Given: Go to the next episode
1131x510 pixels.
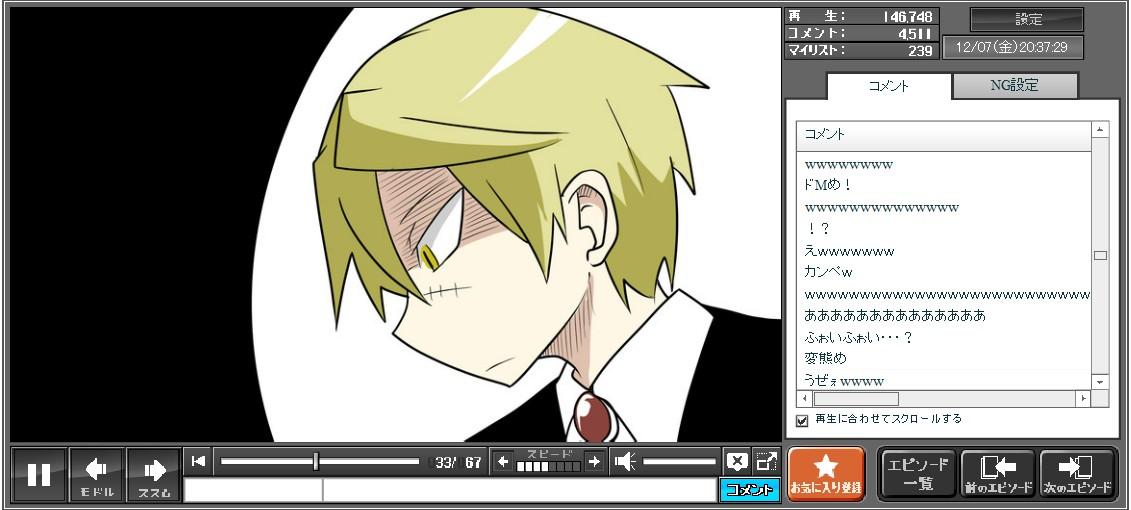Looking at the screenshot, I should (x=1077, y=474).
